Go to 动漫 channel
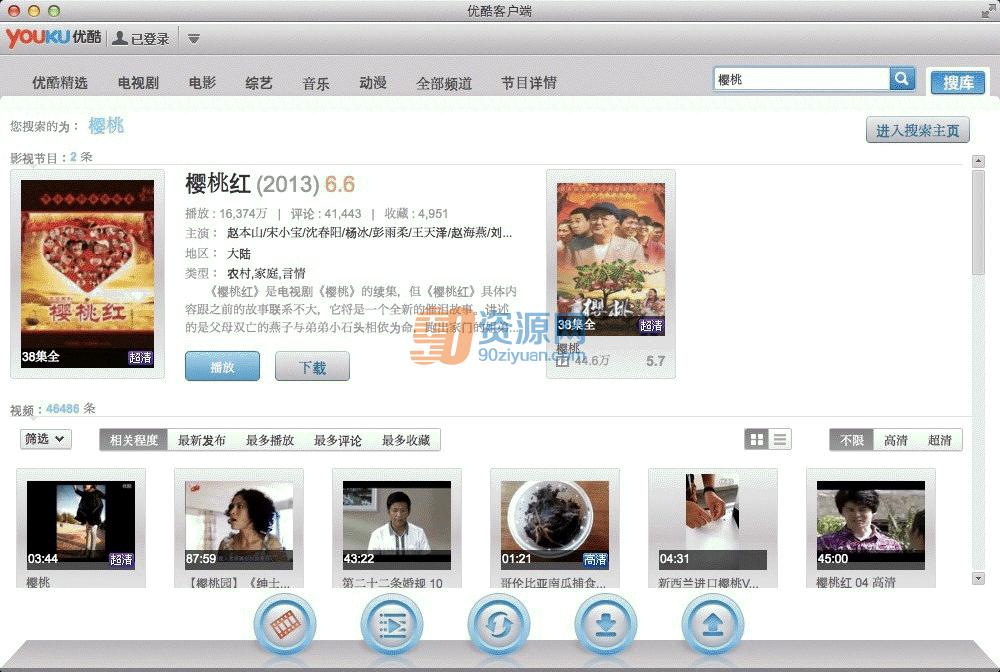 373,83
